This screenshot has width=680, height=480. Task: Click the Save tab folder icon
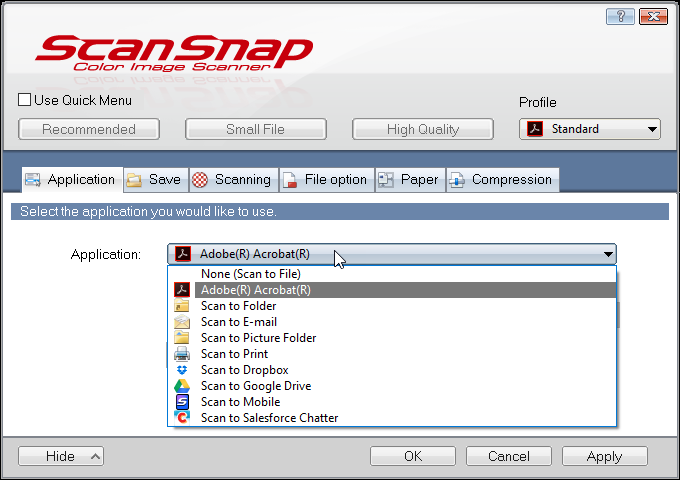click(134, 180)
